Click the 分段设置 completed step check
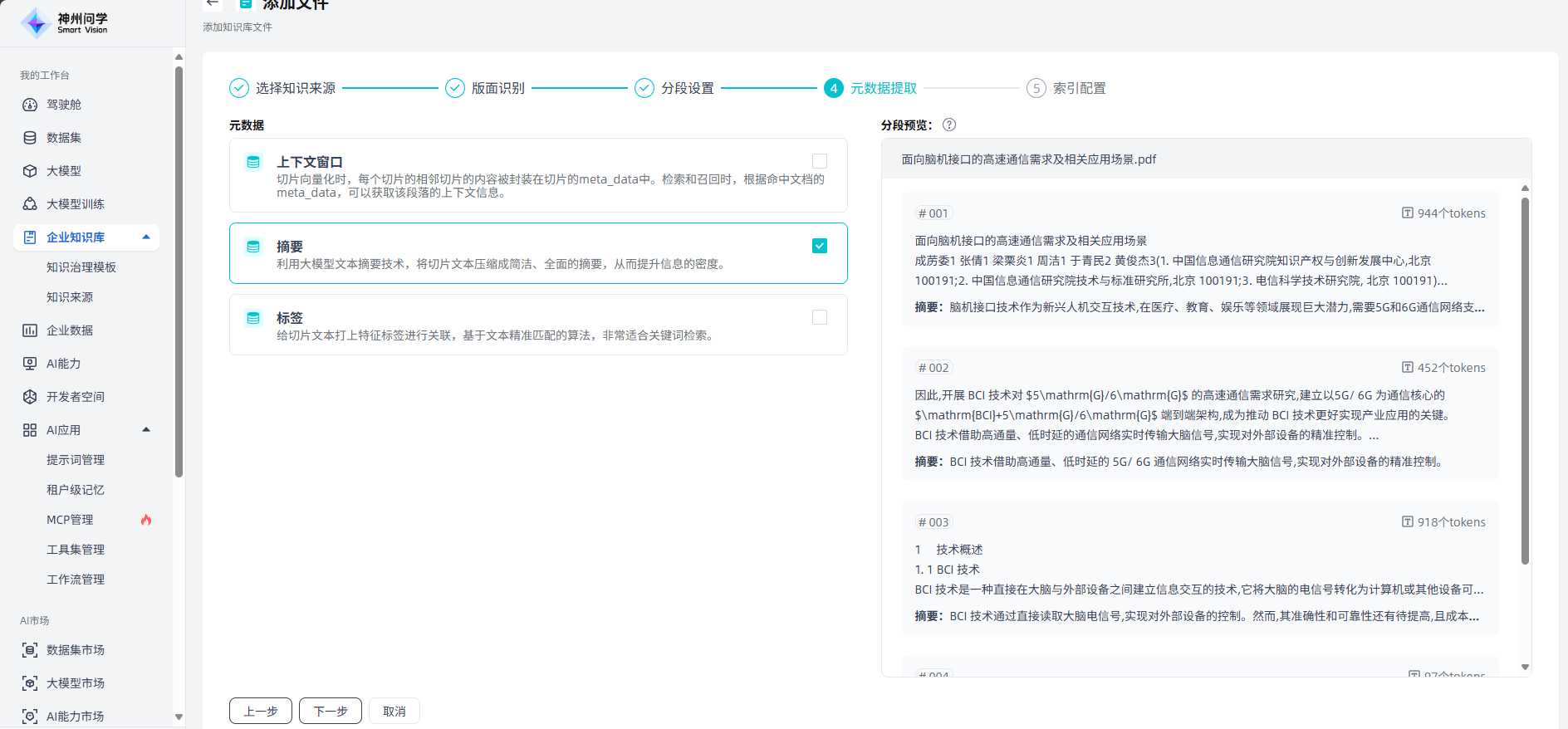The height and width of the screenshot is (729, 1568). click(644, 88)
